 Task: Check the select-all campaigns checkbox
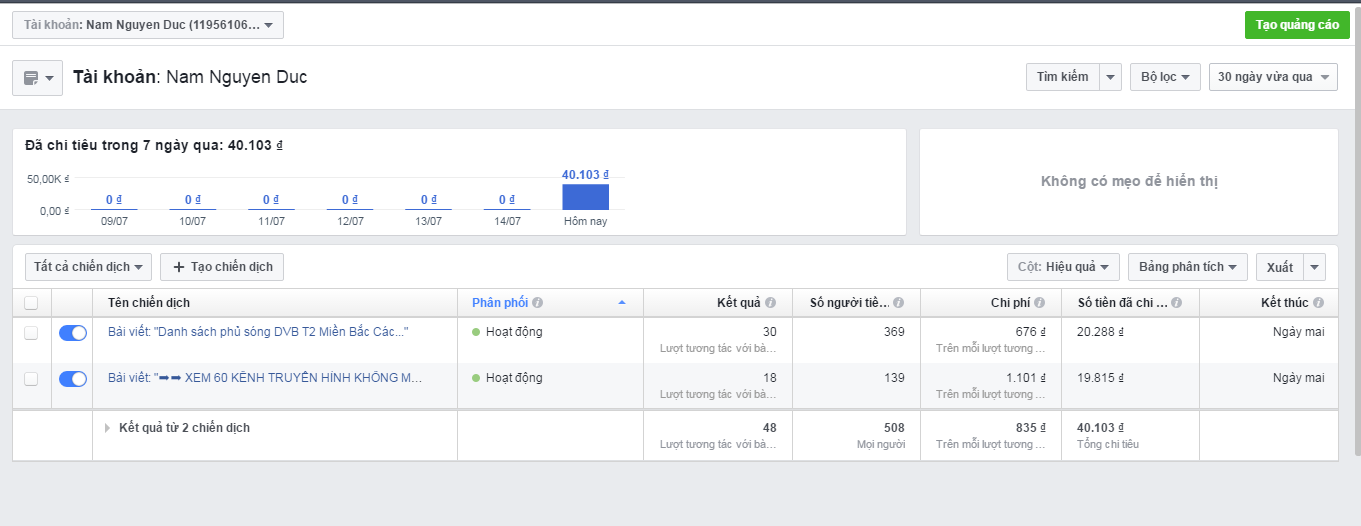(x=31, y=303)
